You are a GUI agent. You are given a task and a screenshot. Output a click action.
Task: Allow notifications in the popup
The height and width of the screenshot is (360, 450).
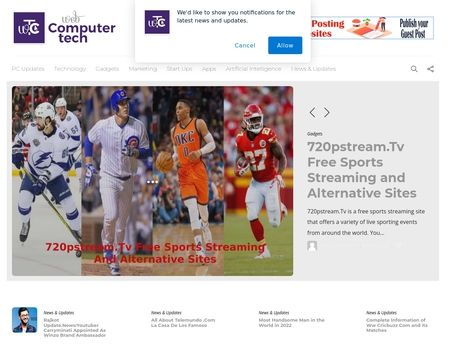[x=285, y=45]
